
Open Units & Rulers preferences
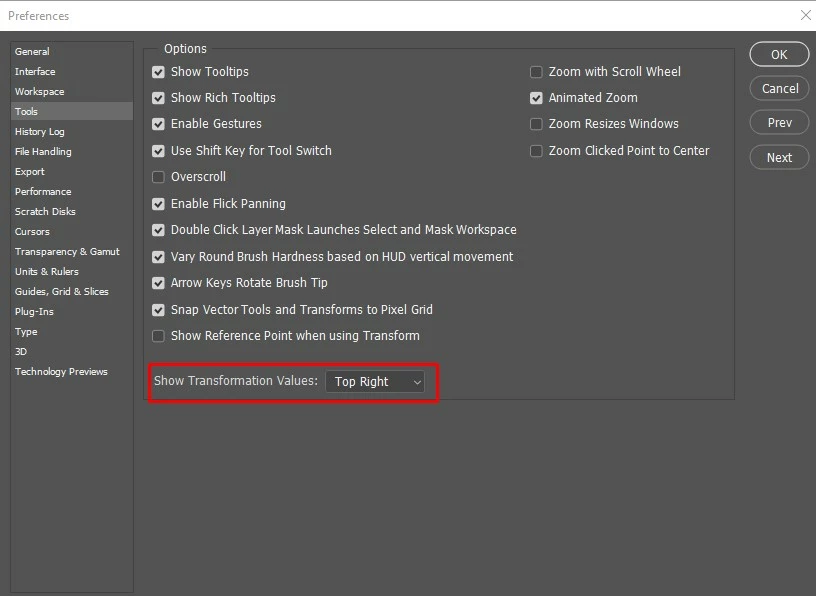(72, 272)
